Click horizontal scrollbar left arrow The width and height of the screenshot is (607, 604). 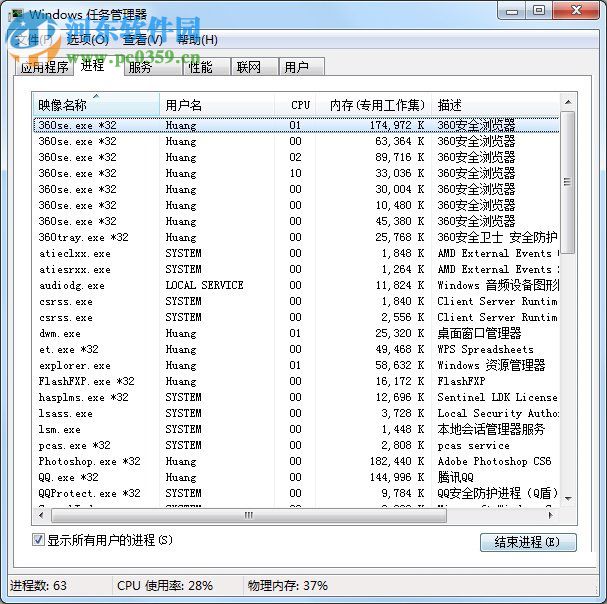[41, 515]
